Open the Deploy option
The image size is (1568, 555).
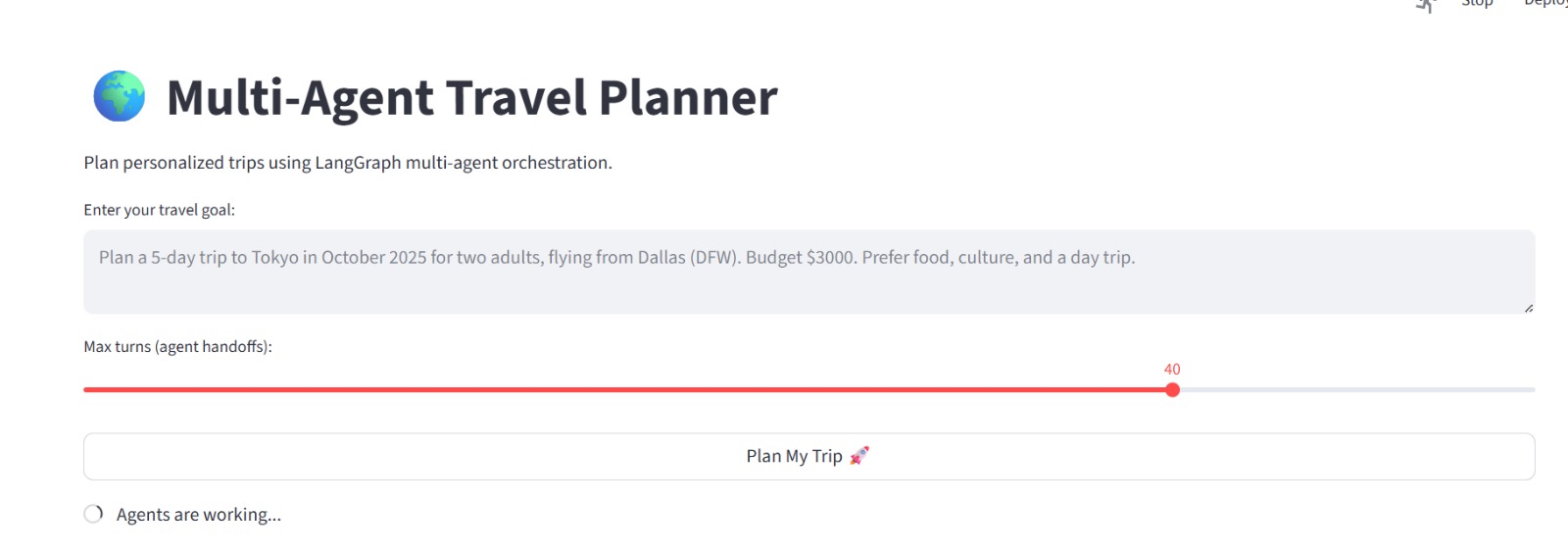1545,4
